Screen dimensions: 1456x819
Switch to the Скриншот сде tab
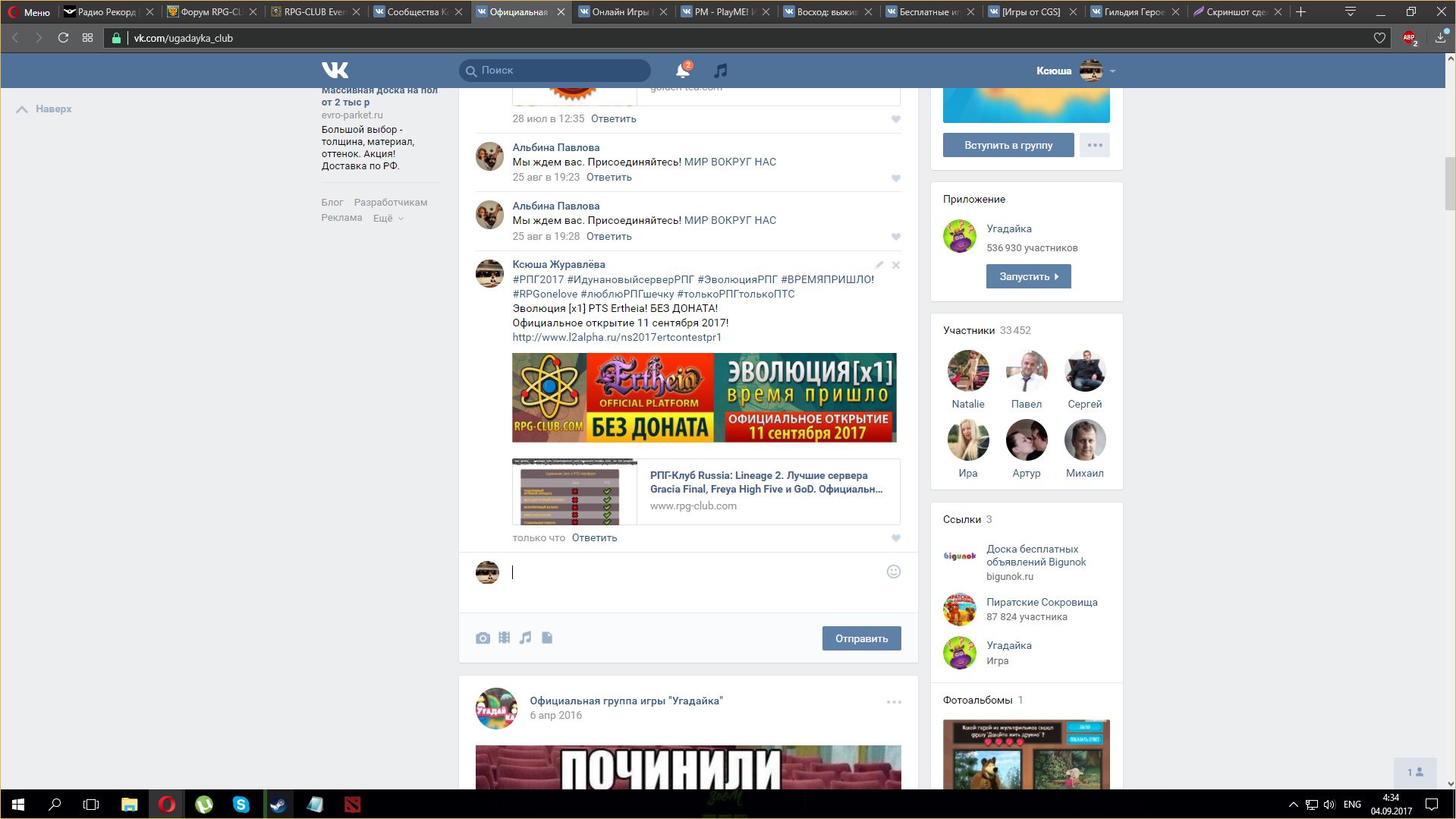[1237, 12]
